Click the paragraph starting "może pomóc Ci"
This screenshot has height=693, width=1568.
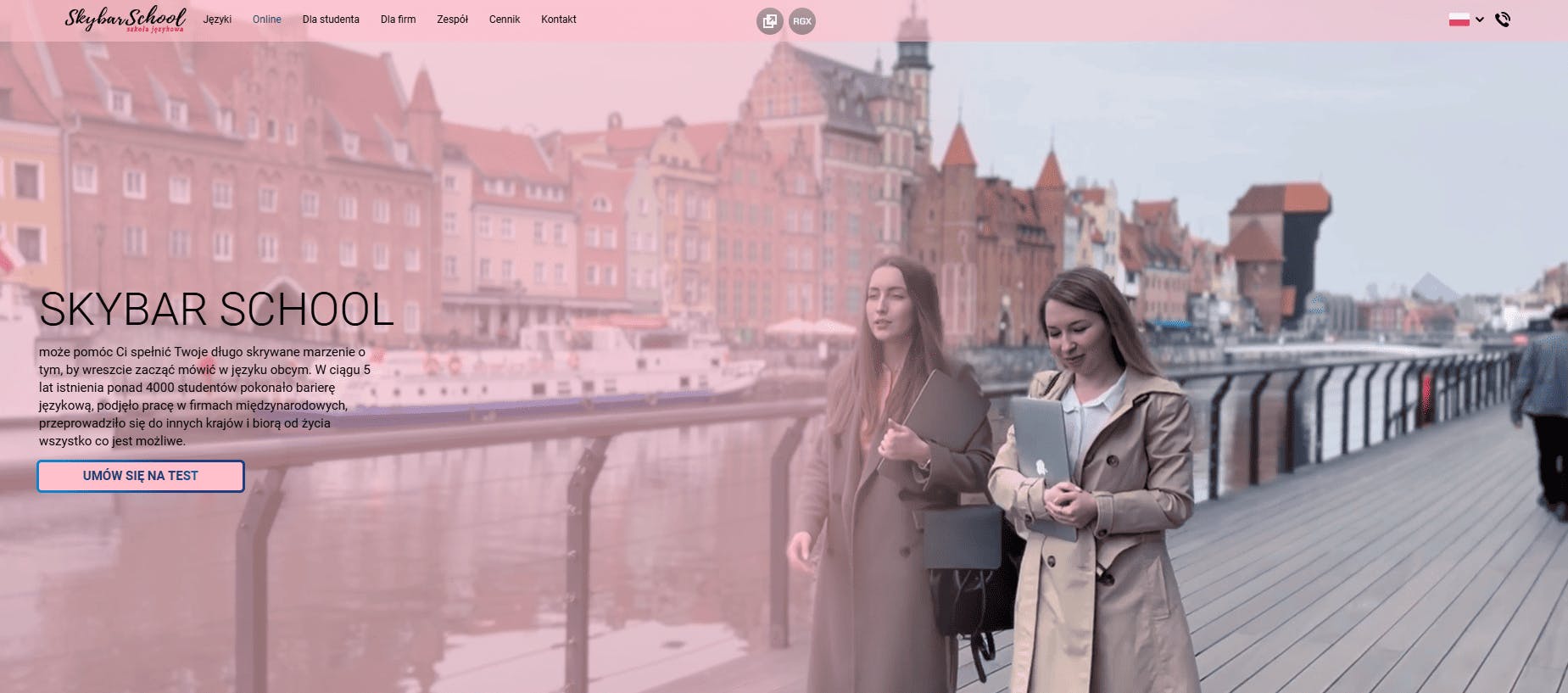pyautogui.click(x=205, y=396)
